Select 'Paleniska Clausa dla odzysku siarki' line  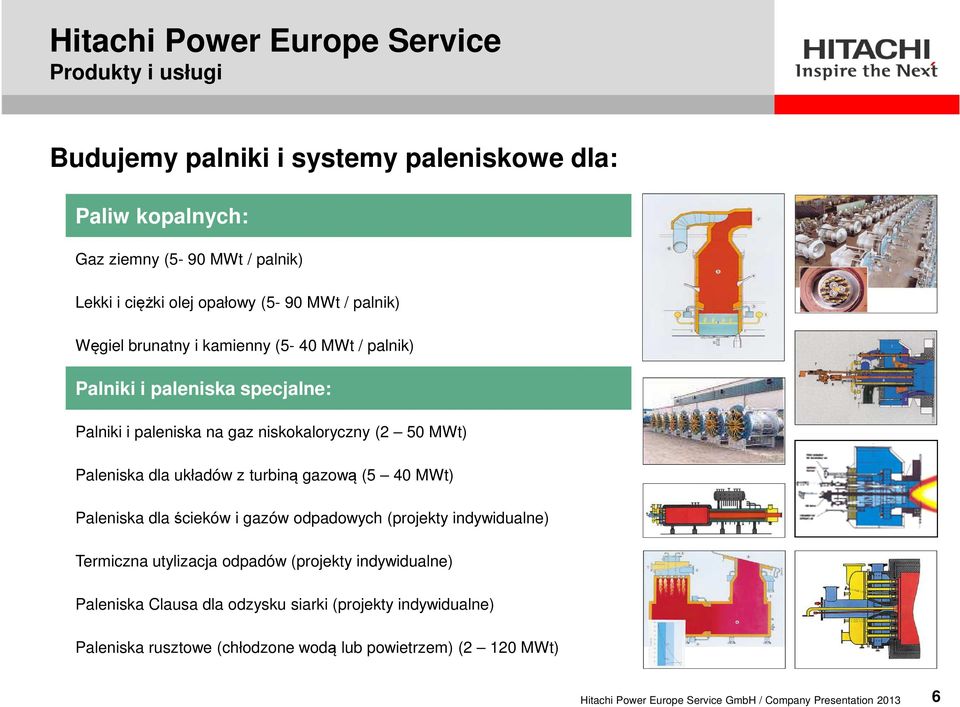(x=285, y=605)
